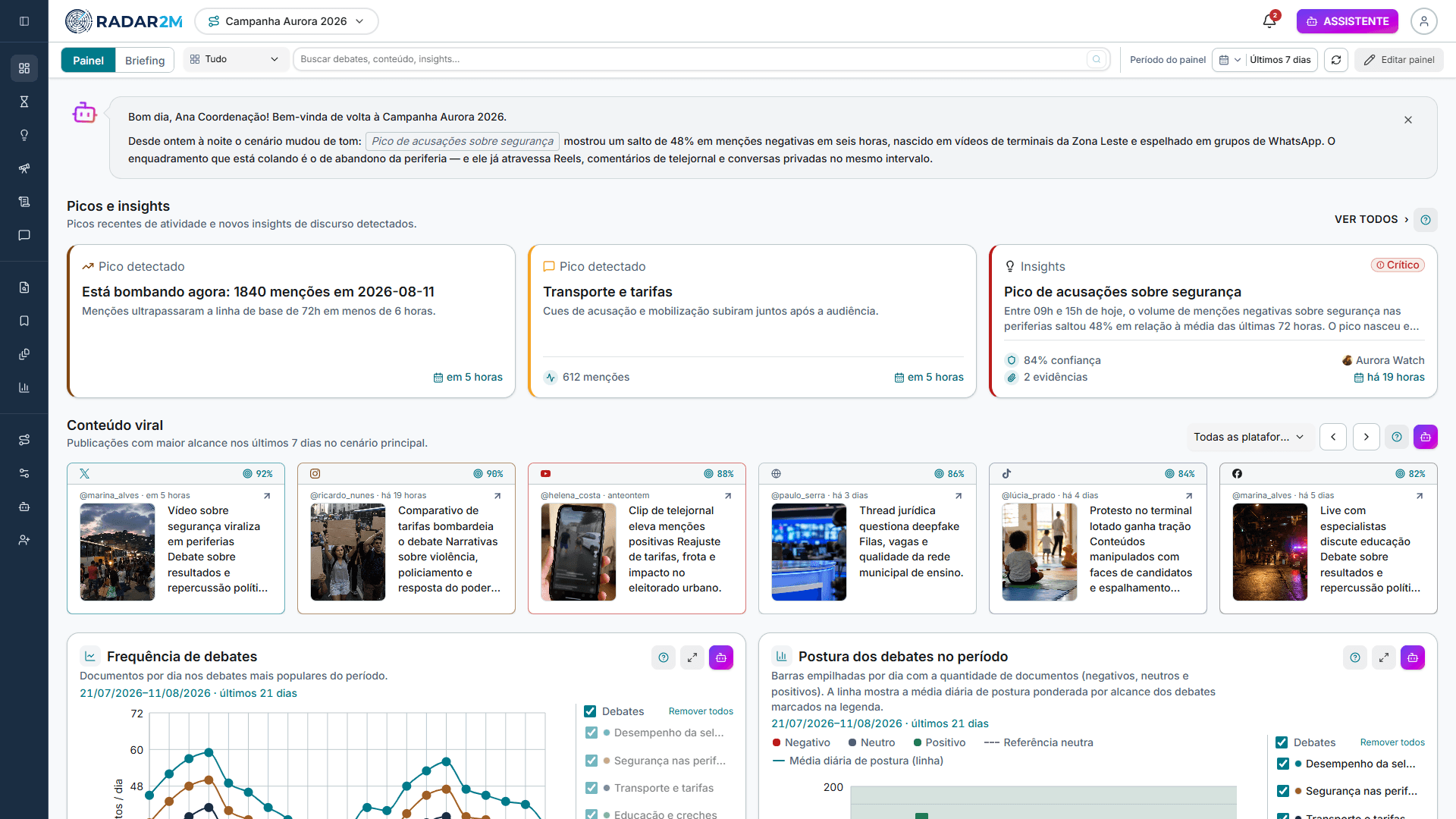Open Transporte e tarifas peak card

752,321
